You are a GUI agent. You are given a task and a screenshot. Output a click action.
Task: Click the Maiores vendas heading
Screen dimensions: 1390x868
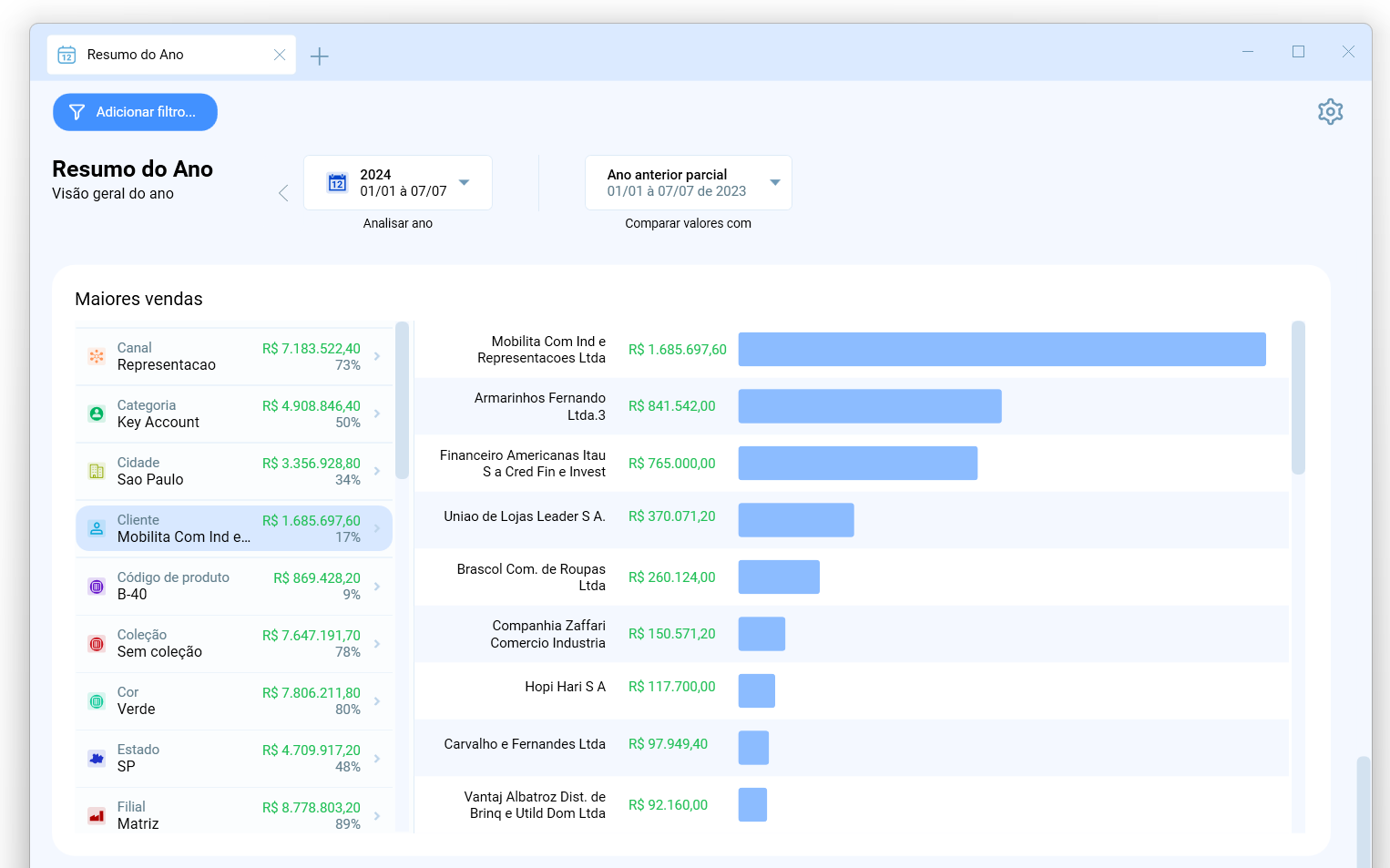pyautogui.click(x=138, y=299)
